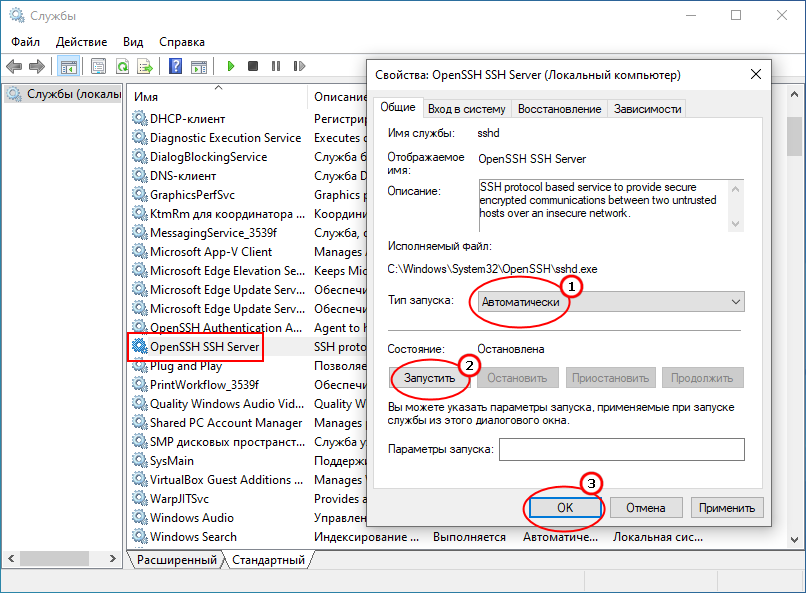The image size is (806, 593).
Task: Click the sshd.exe executable path text
Action: coord(492,269)
